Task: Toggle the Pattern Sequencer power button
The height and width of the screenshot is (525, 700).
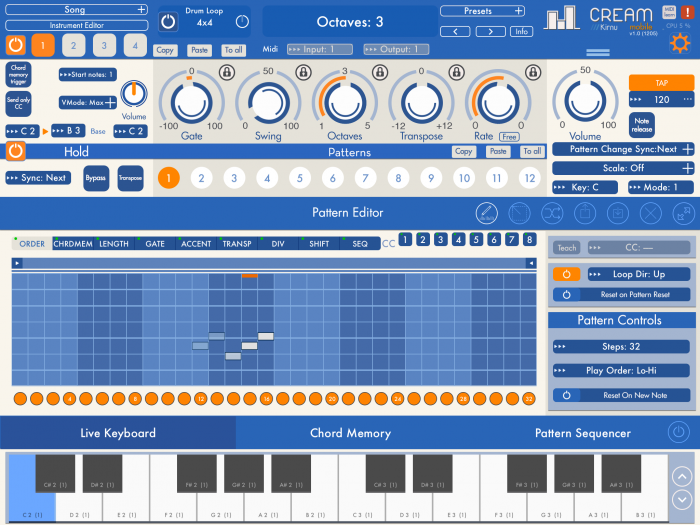Action: point(679,432)
